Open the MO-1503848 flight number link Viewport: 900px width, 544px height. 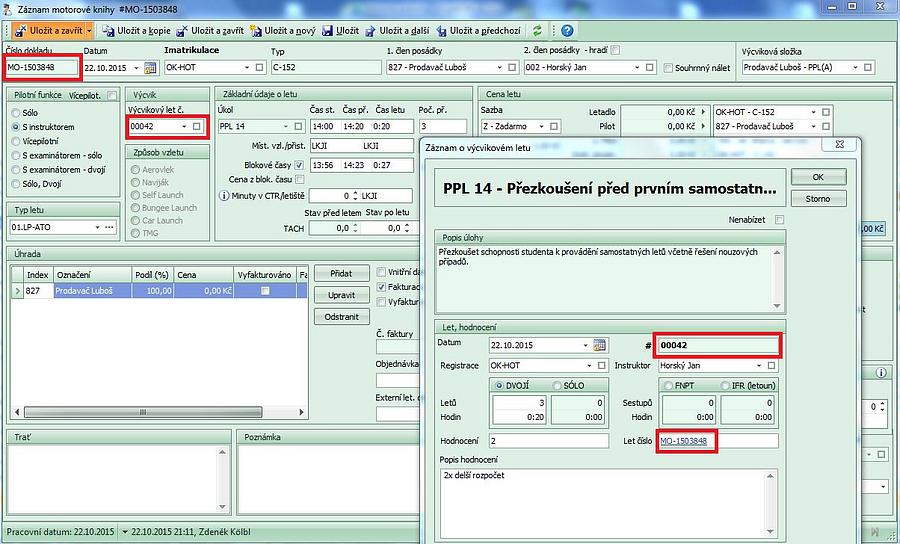(x=683, y=441)
